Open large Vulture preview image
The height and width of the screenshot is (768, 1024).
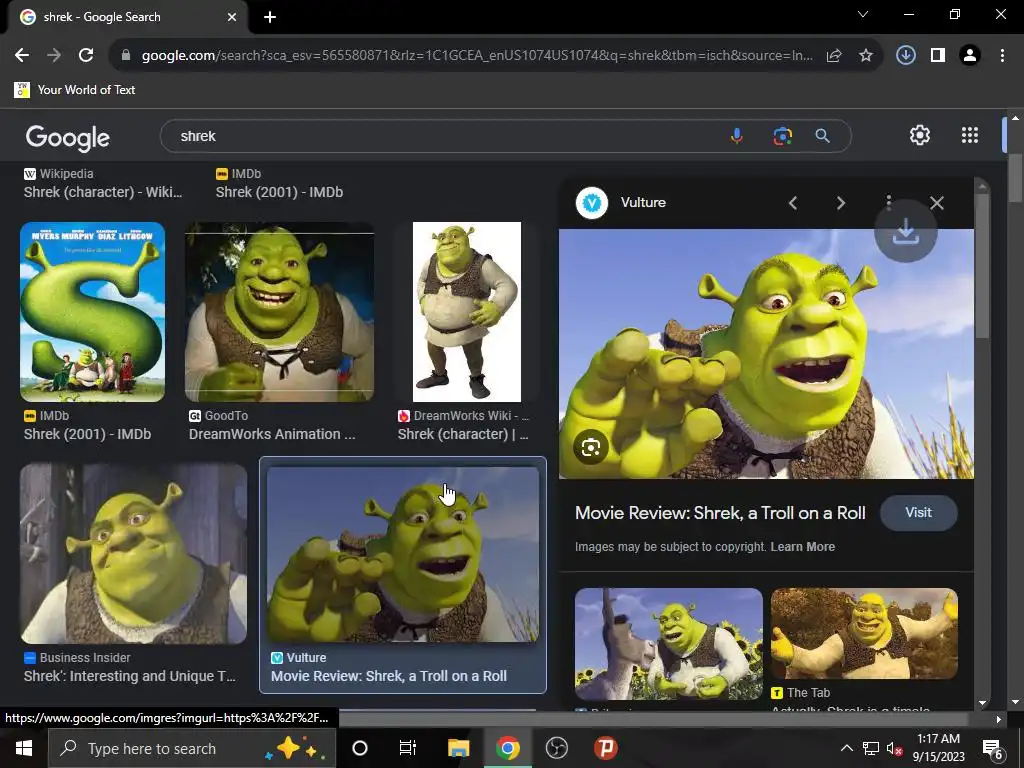[766, 353]
